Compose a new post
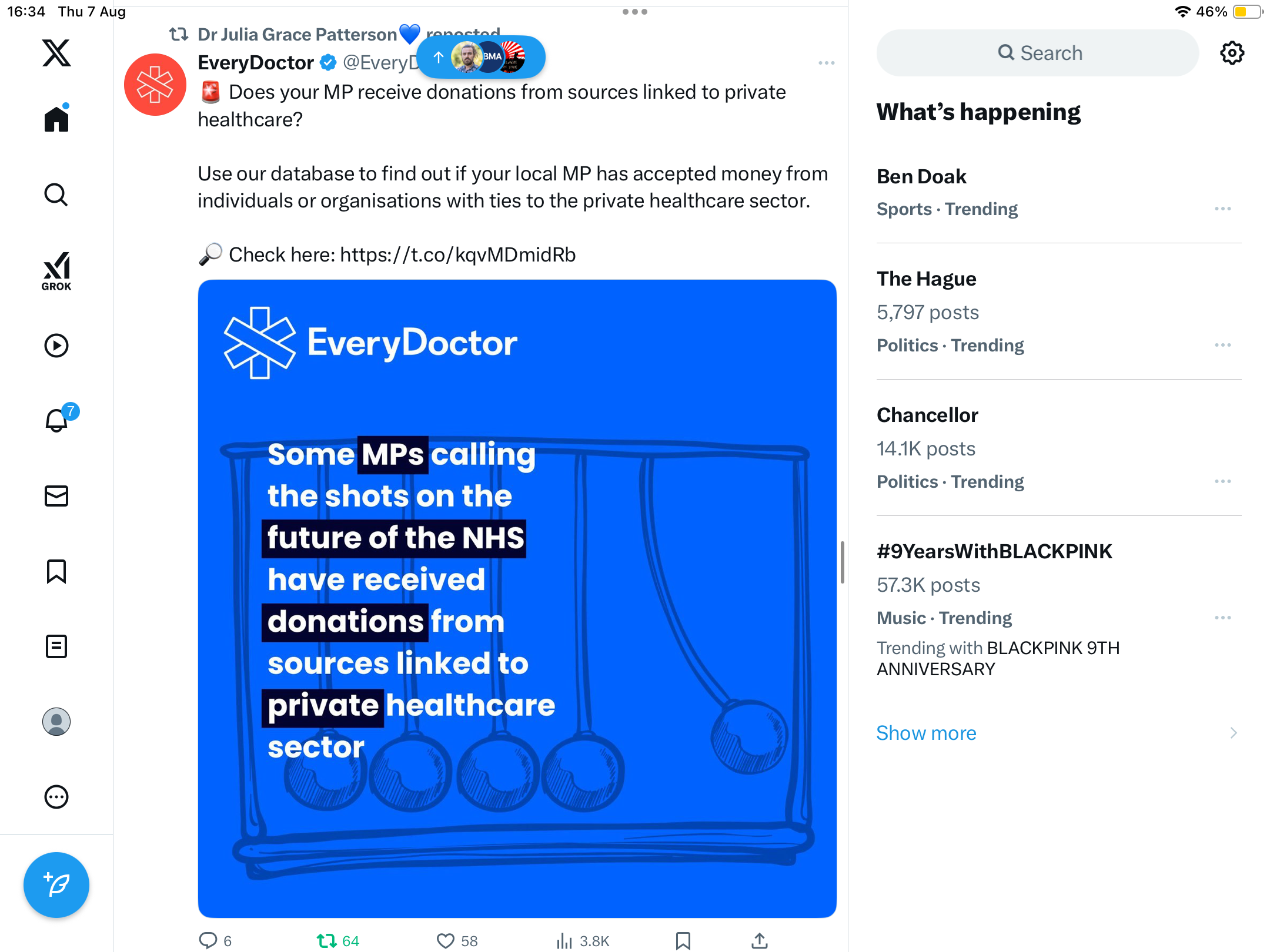This screenshot has width=1270, height=952. click(56, 884)
